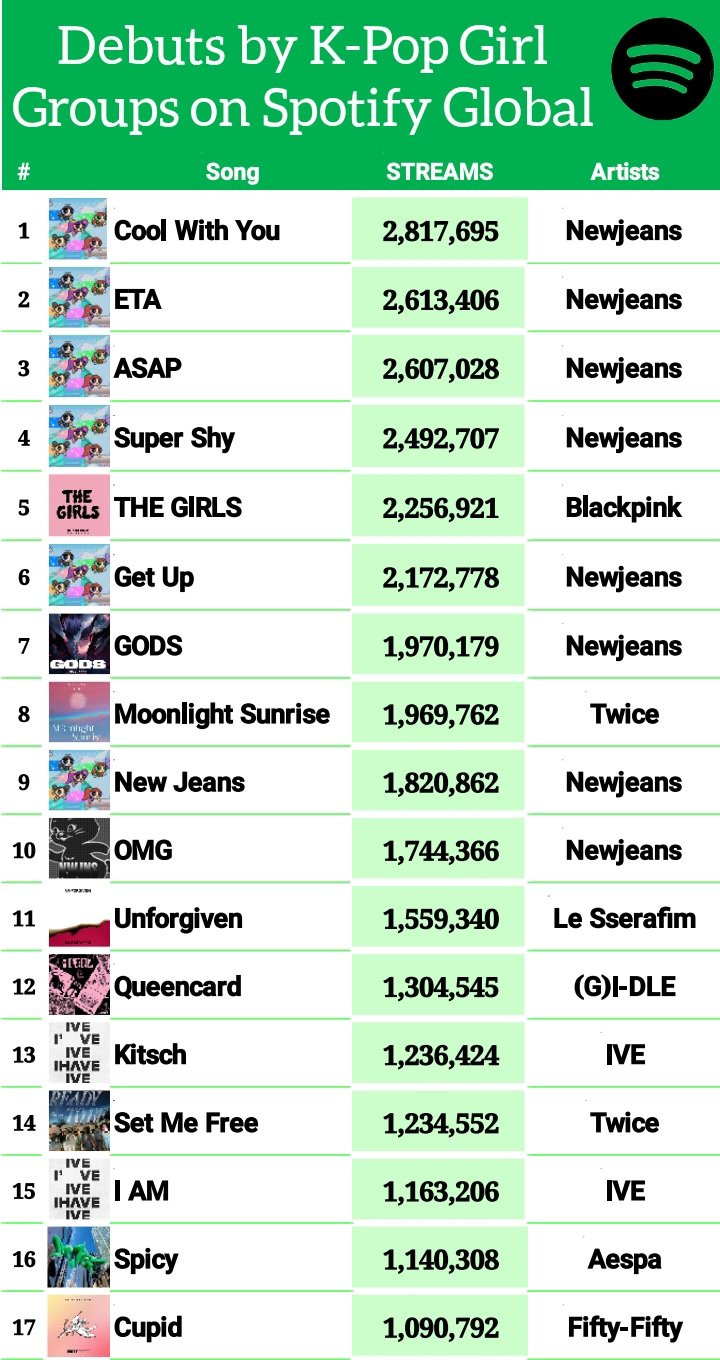
Task: Click the GODS album art
Action: 78,645
